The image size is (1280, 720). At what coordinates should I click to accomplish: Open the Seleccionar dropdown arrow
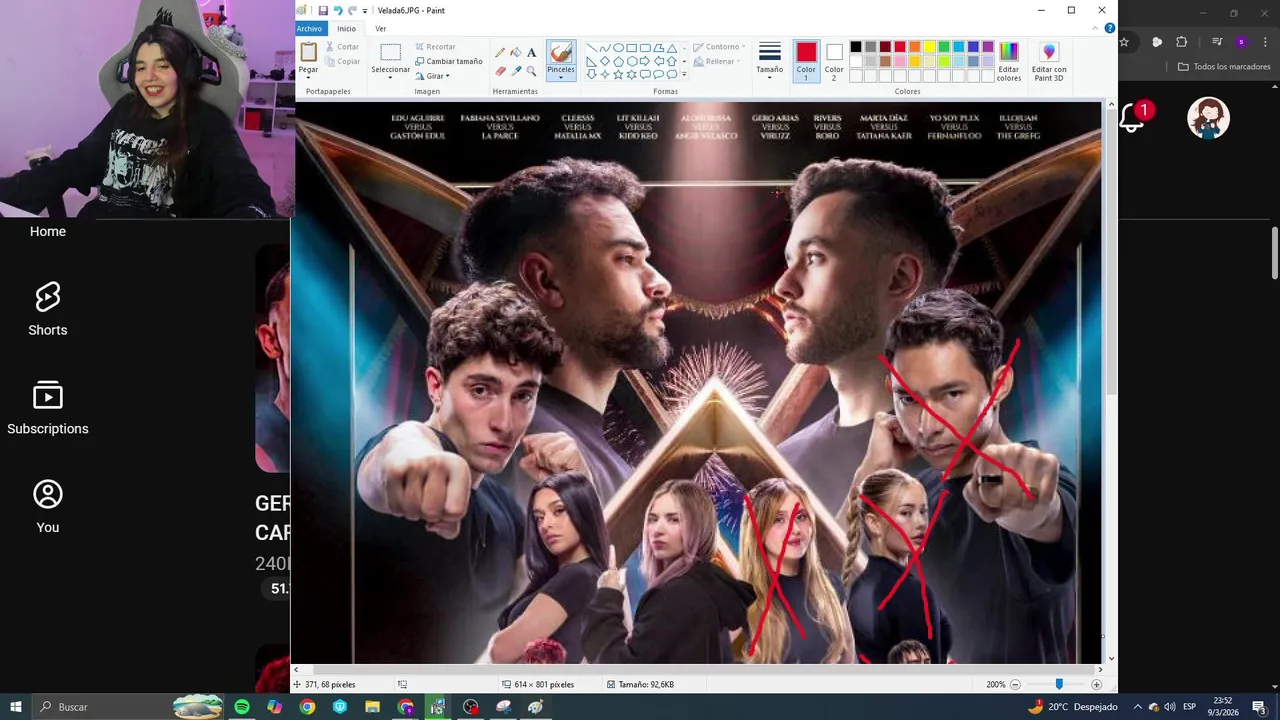(390, 78)
